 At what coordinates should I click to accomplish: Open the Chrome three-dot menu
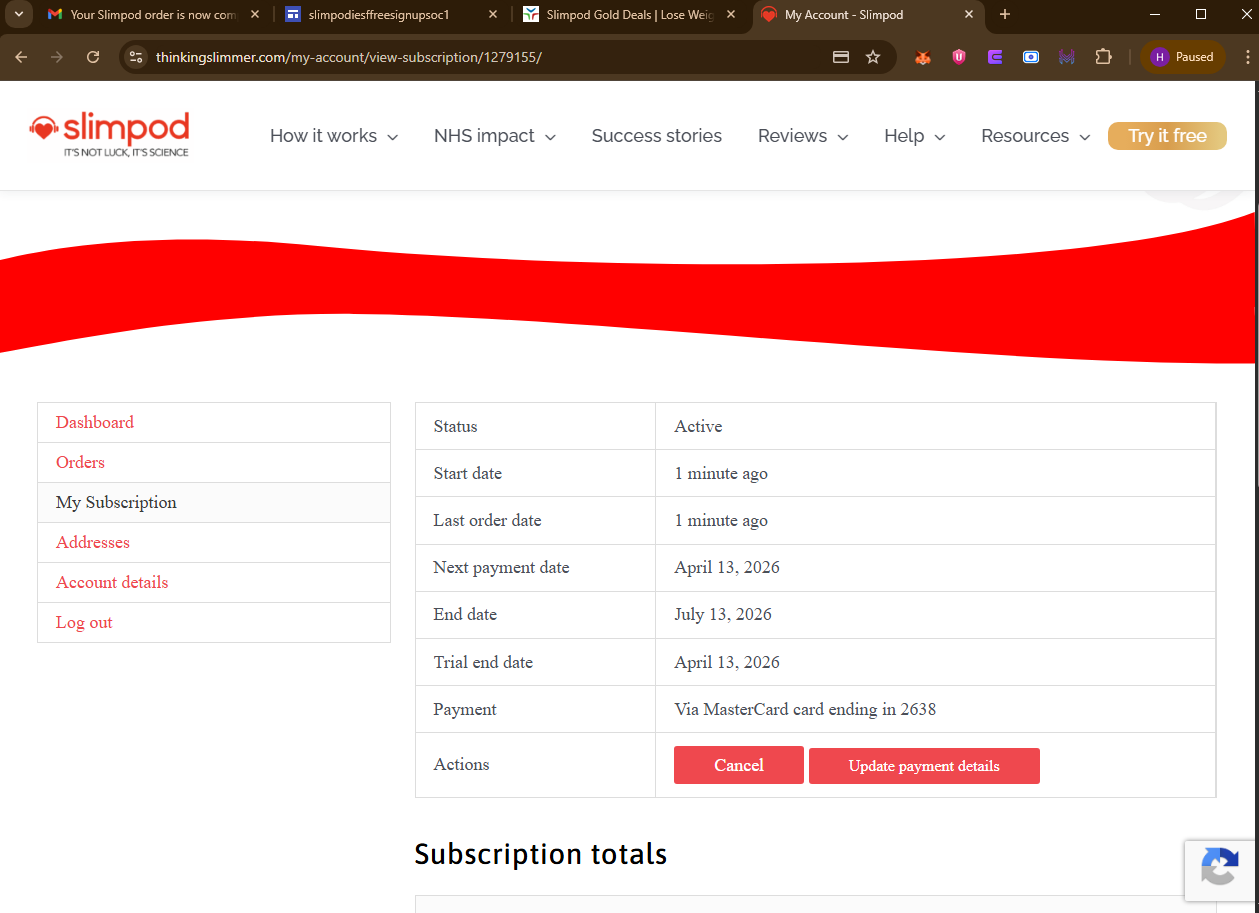click(x=1246, y=57)
